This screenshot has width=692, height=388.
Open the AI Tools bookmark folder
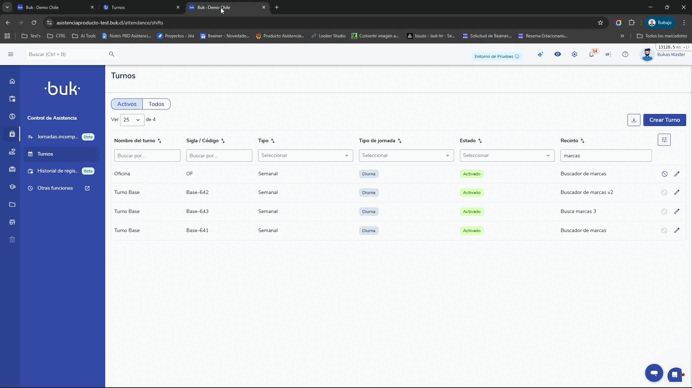[x=84, y=36]
